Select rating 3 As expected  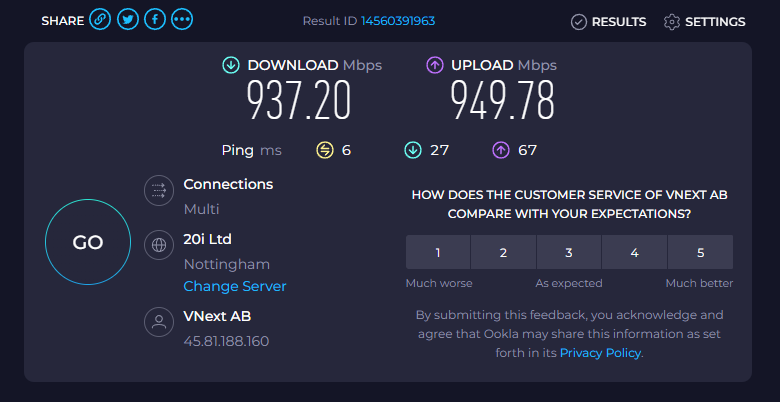569,253
